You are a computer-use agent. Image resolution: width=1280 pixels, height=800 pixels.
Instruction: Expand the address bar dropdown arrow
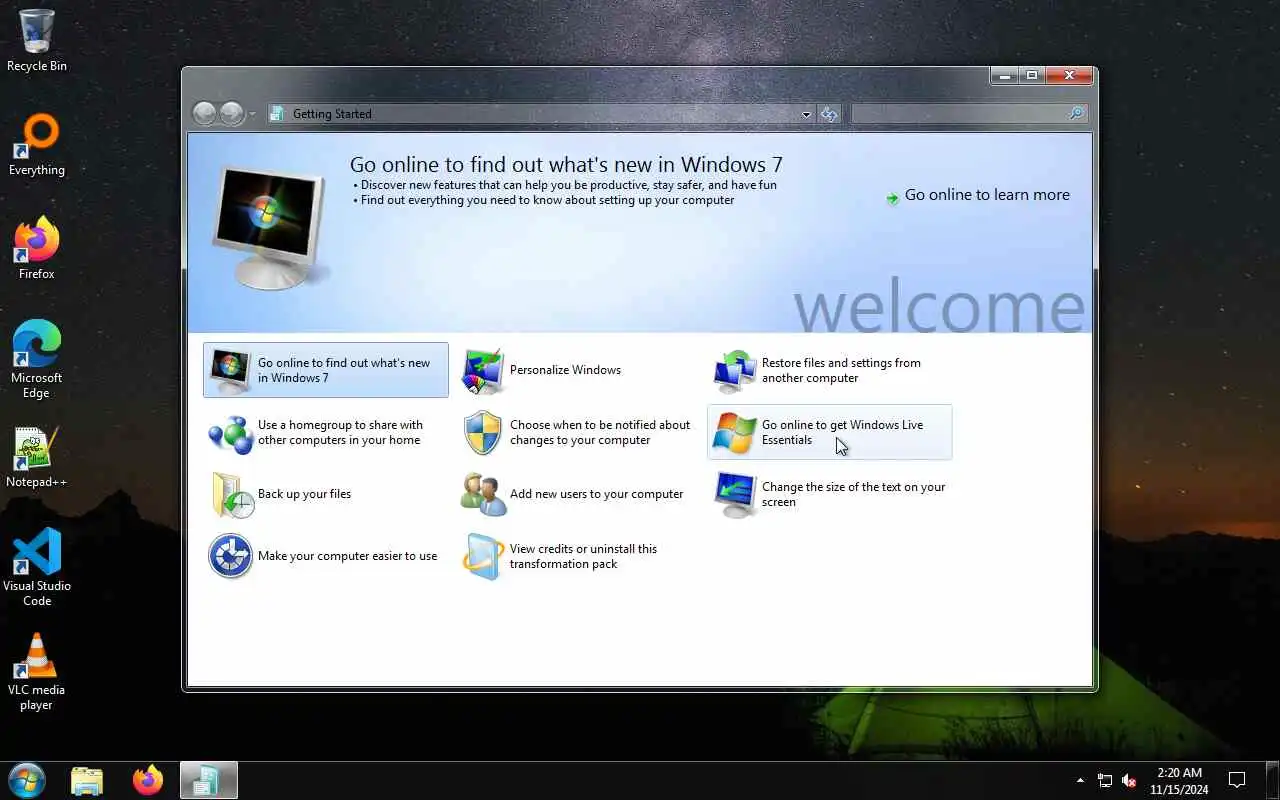(x=806, y=115)
